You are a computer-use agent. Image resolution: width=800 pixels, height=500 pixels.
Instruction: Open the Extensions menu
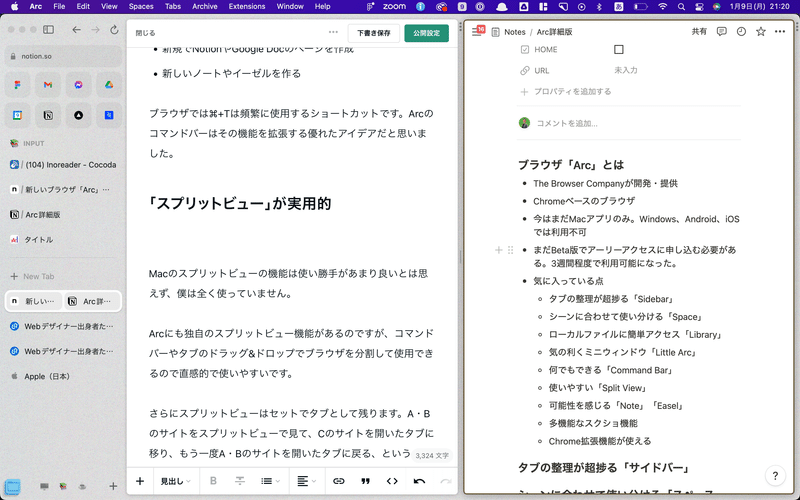click(246, 6)
